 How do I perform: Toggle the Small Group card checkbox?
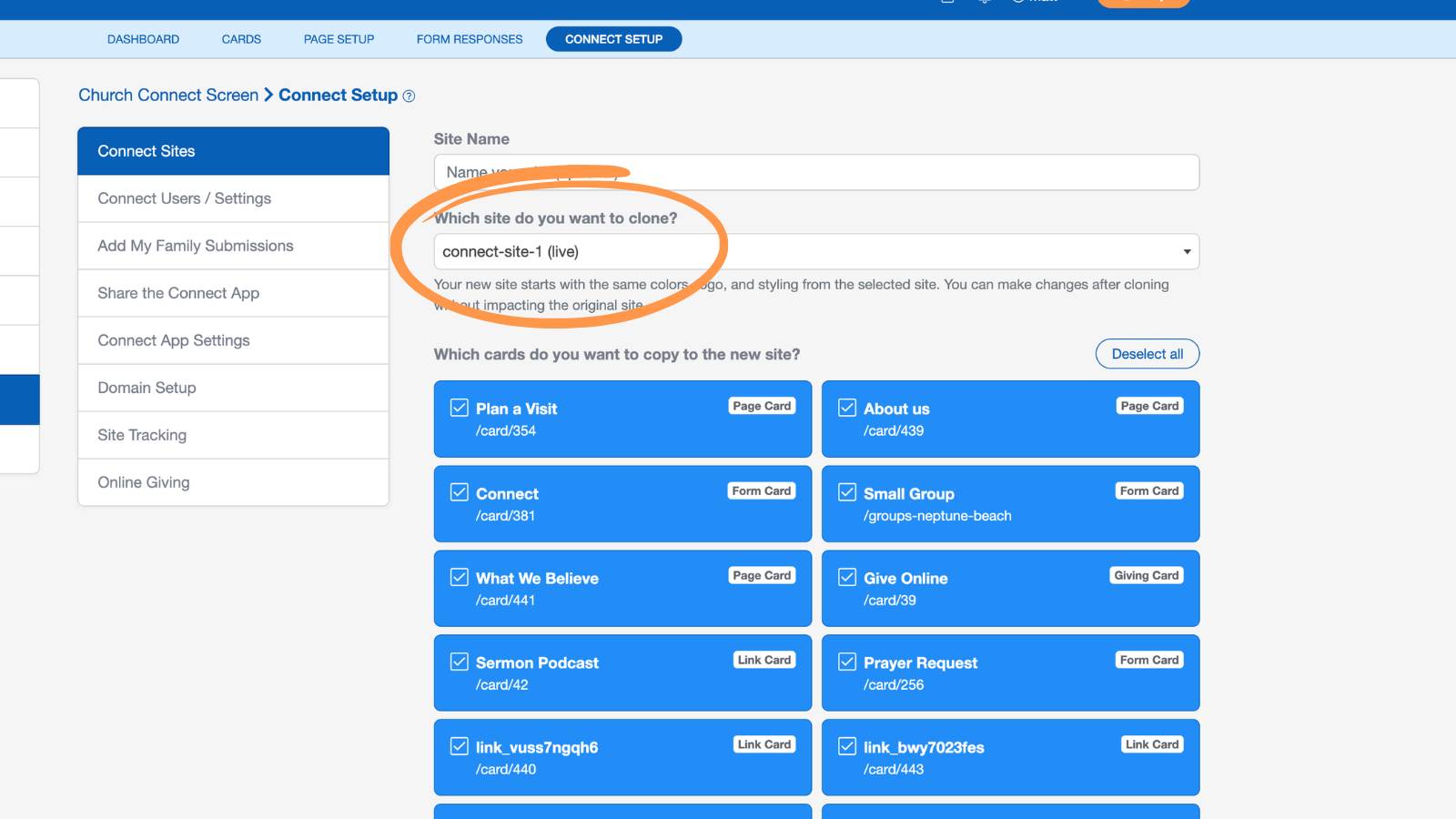pos(847,492)
